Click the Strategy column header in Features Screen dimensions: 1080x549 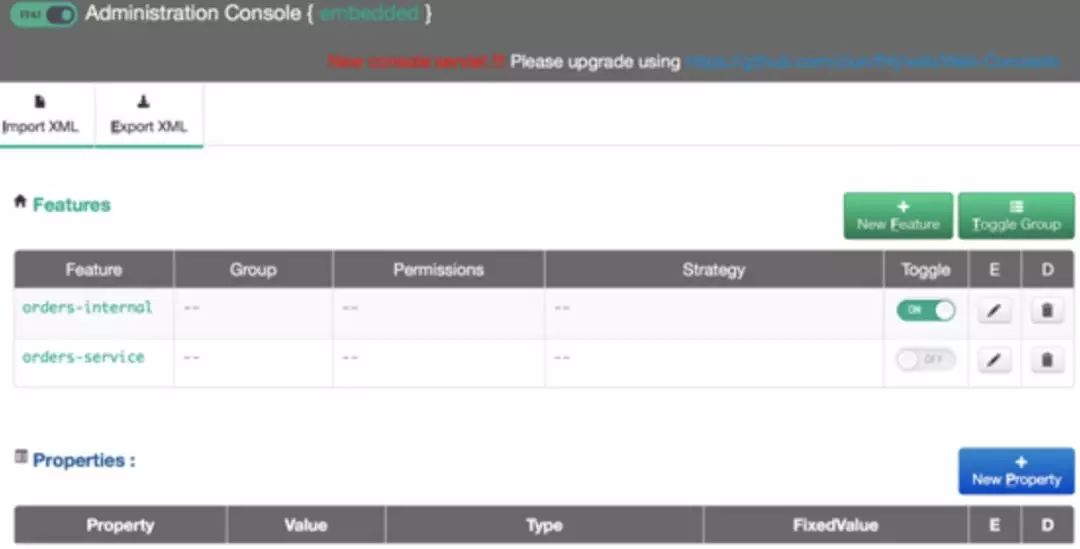point(713,269)
